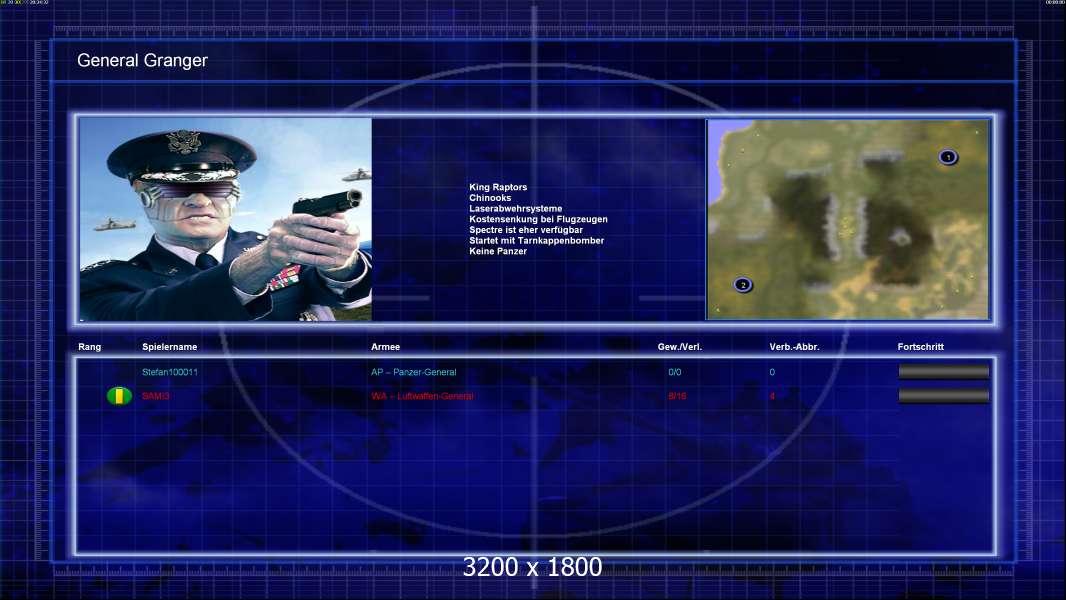Select start position marker 1 on the map
The image size is (1066, 600).
tap(948, 157)
